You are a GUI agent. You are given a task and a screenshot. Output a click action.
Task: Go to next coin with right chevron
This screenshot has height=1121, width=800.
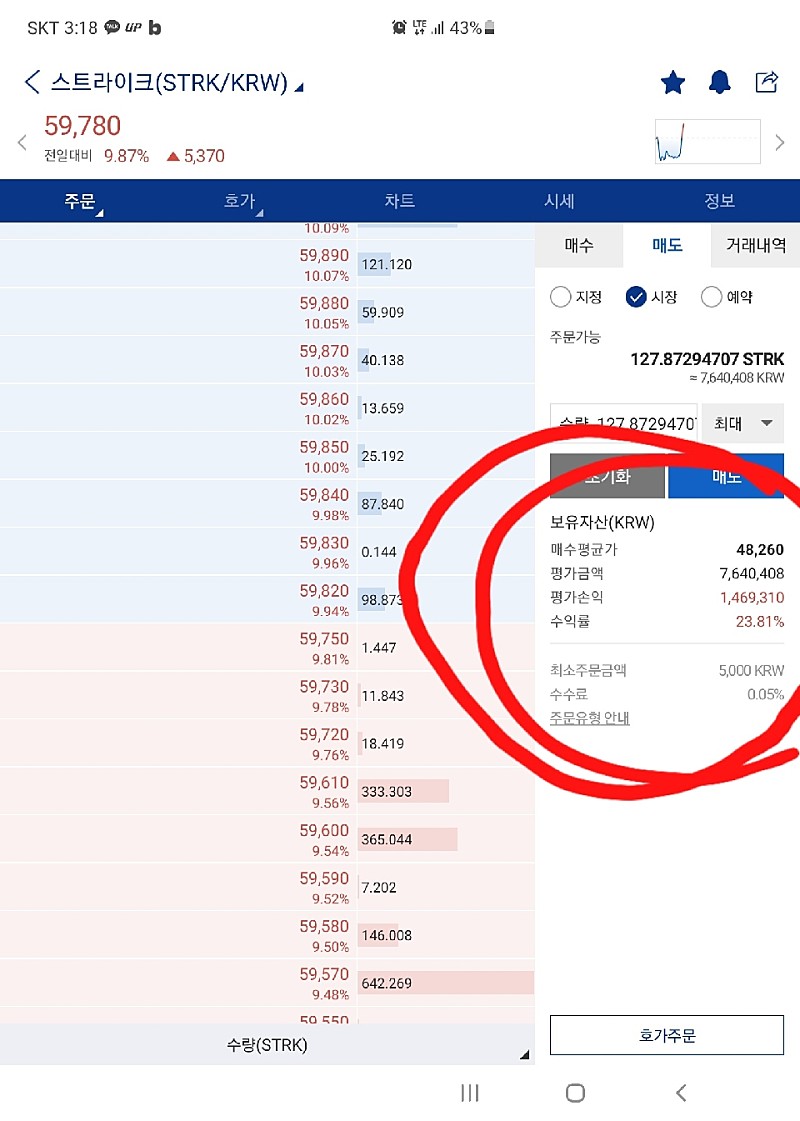coord(780,142)
